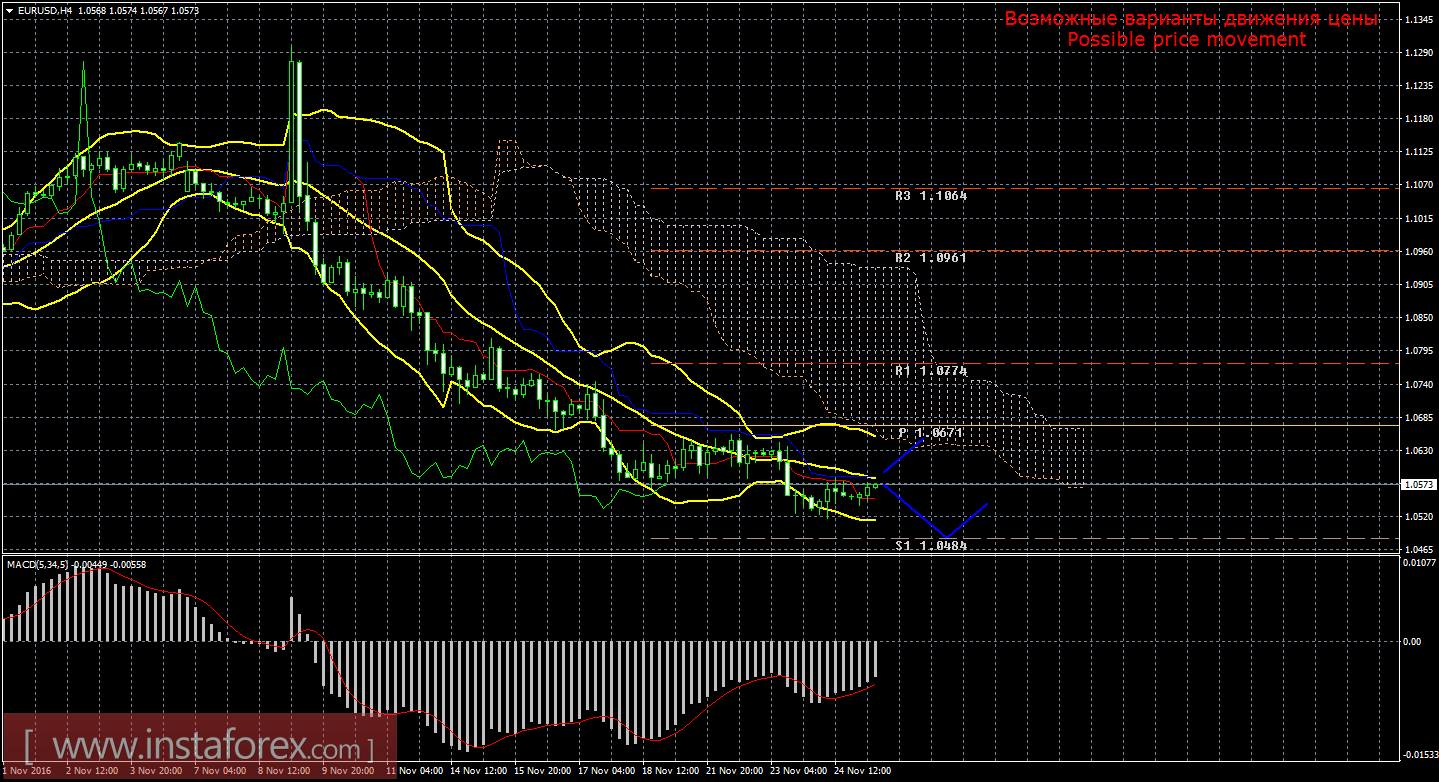Click the '24 Nov 12:00' time axis label
1439x782 pixels.
click(861, 771)
